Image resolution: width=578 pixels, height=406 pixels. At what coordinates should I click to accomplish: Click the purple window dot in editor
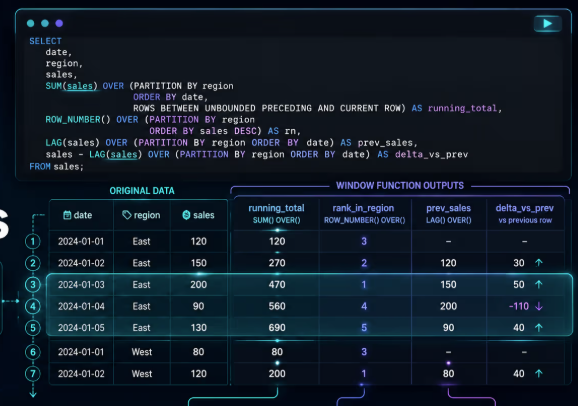tap(59, 23)
